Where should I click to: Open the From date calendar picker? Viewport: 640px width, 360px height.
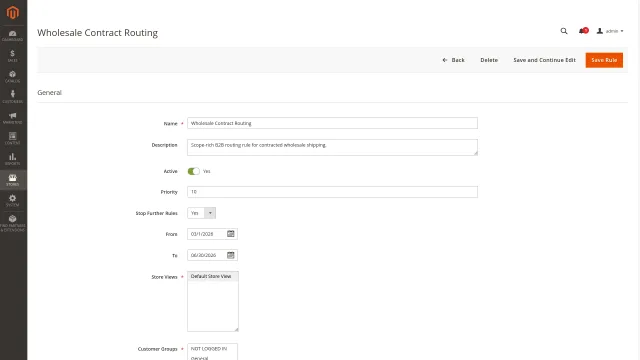pyautogui.click(x=231, y=234)
